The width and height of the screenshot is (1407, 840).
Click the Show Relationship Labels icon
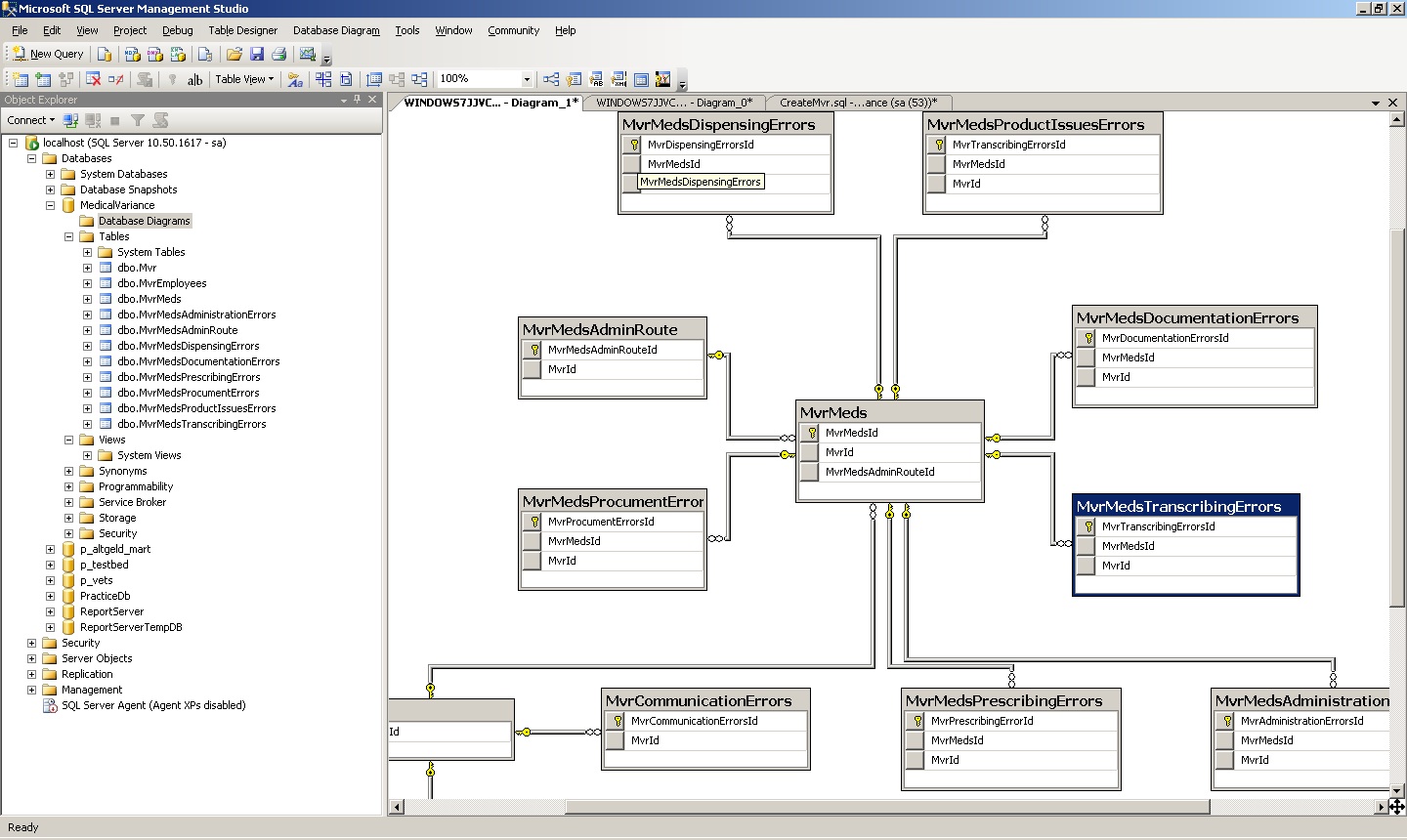click(295, 79)
